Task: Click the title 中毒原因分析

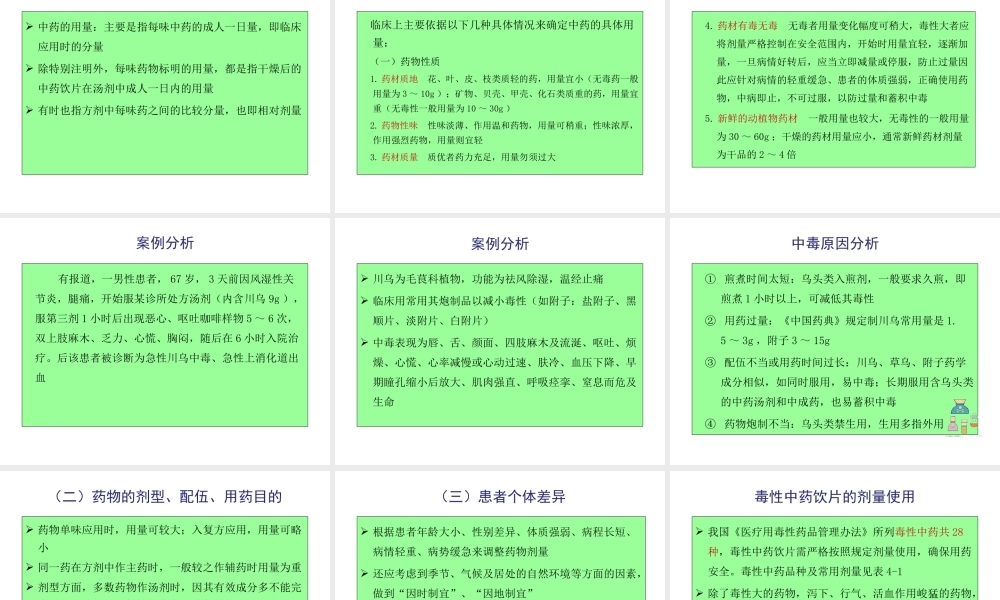Action: pos(833,243)
